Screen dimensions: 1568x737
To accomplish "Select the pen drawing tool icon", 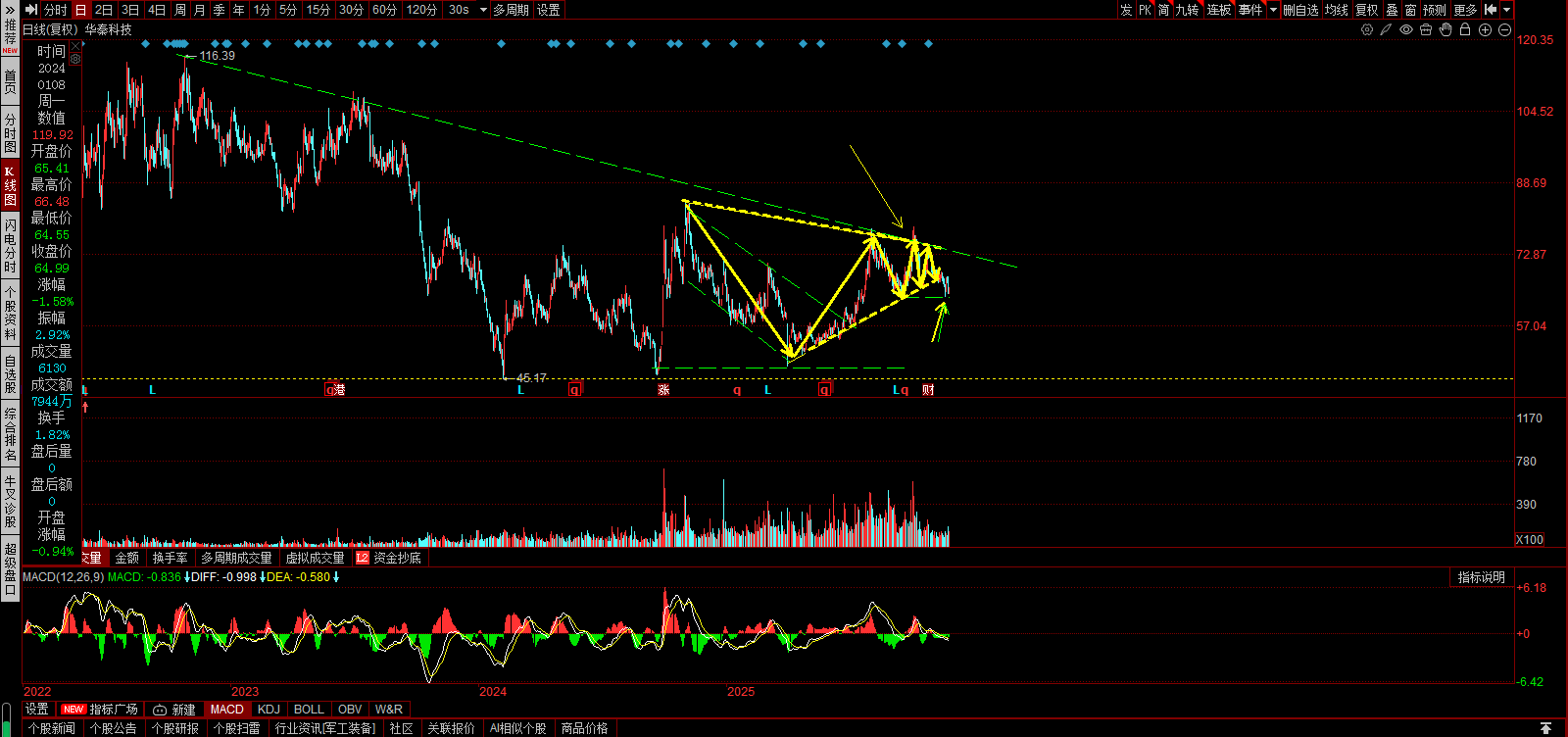I will pos(1387,29).
